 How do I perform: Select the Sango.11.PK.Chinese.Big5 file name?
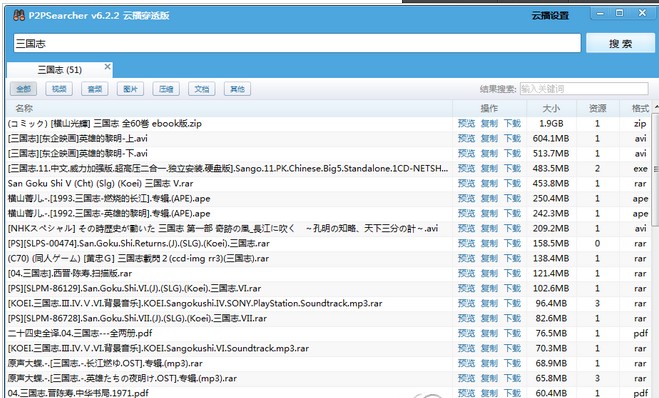[228, 169]
